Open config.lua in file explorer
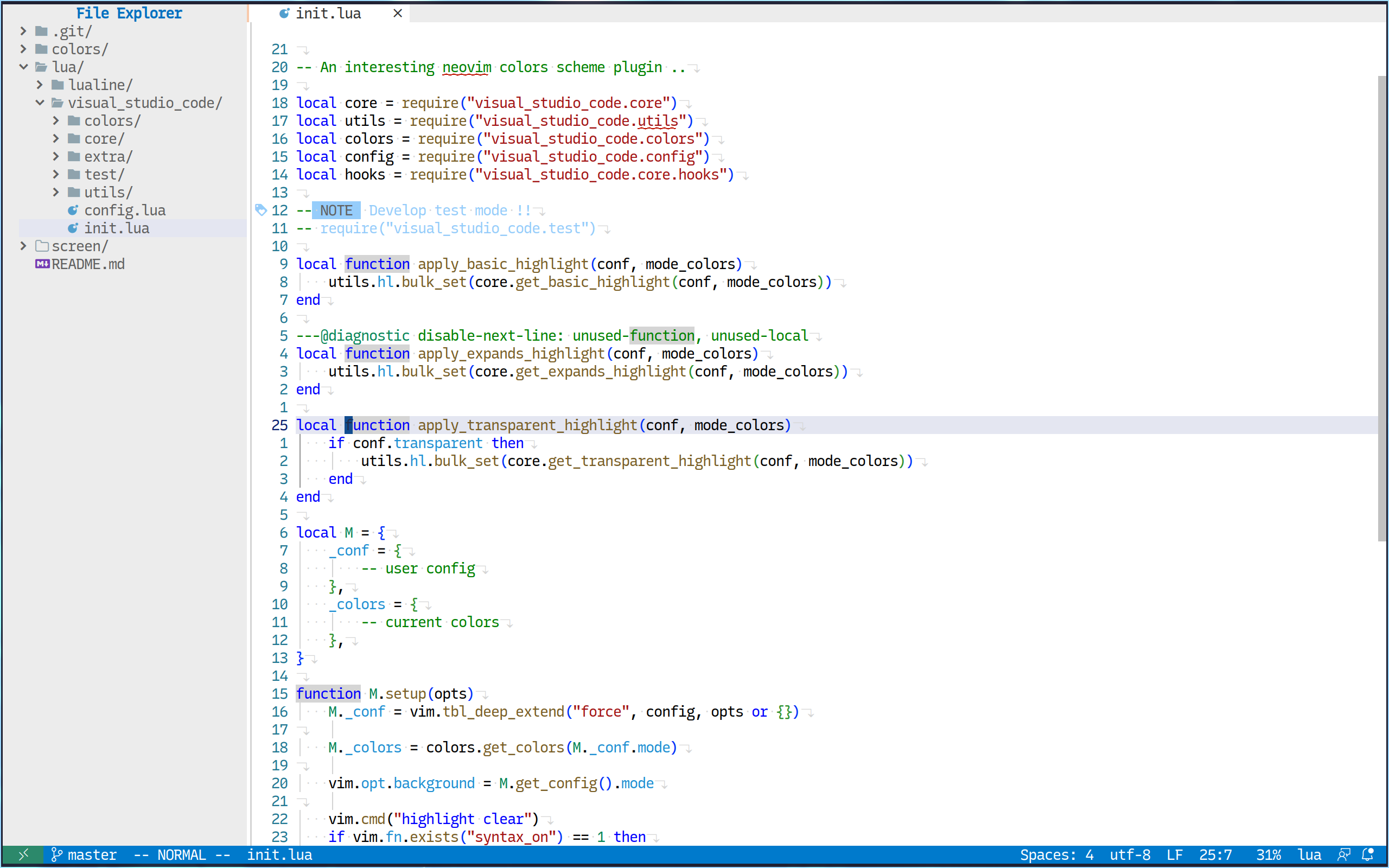 tap(125, 210)
